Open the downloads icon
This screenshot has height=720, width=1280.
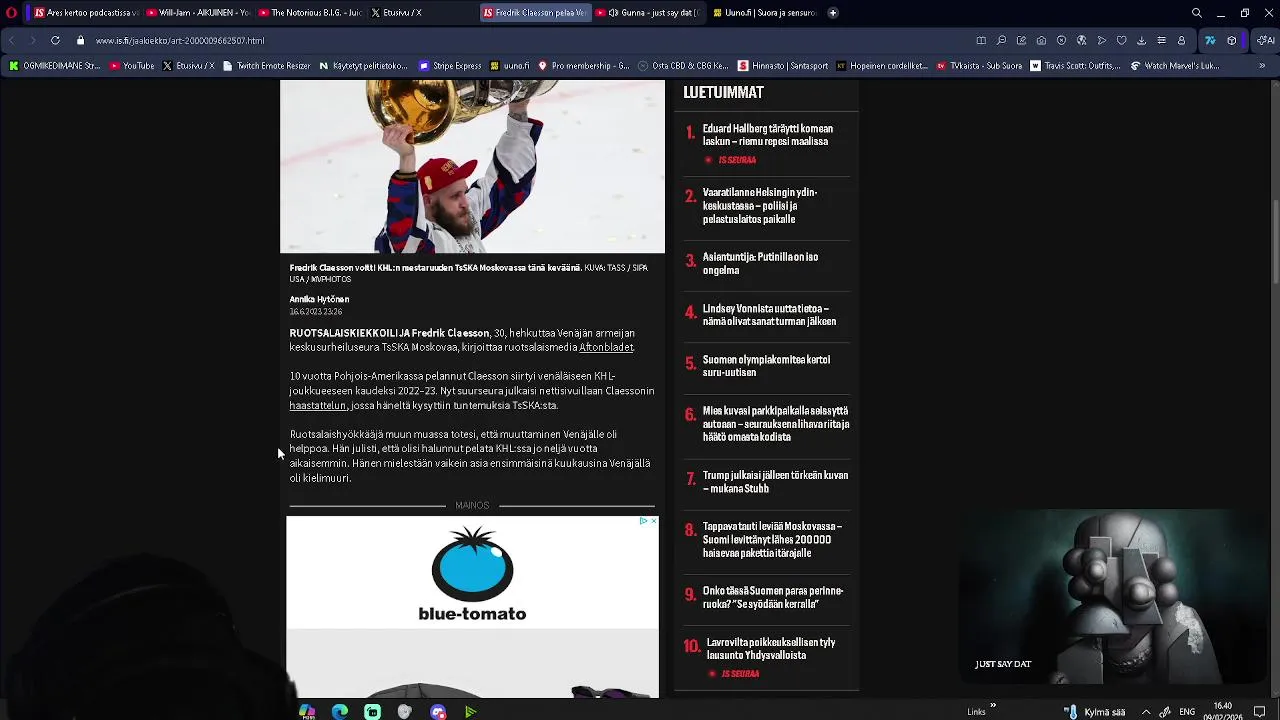point(1141,41)
